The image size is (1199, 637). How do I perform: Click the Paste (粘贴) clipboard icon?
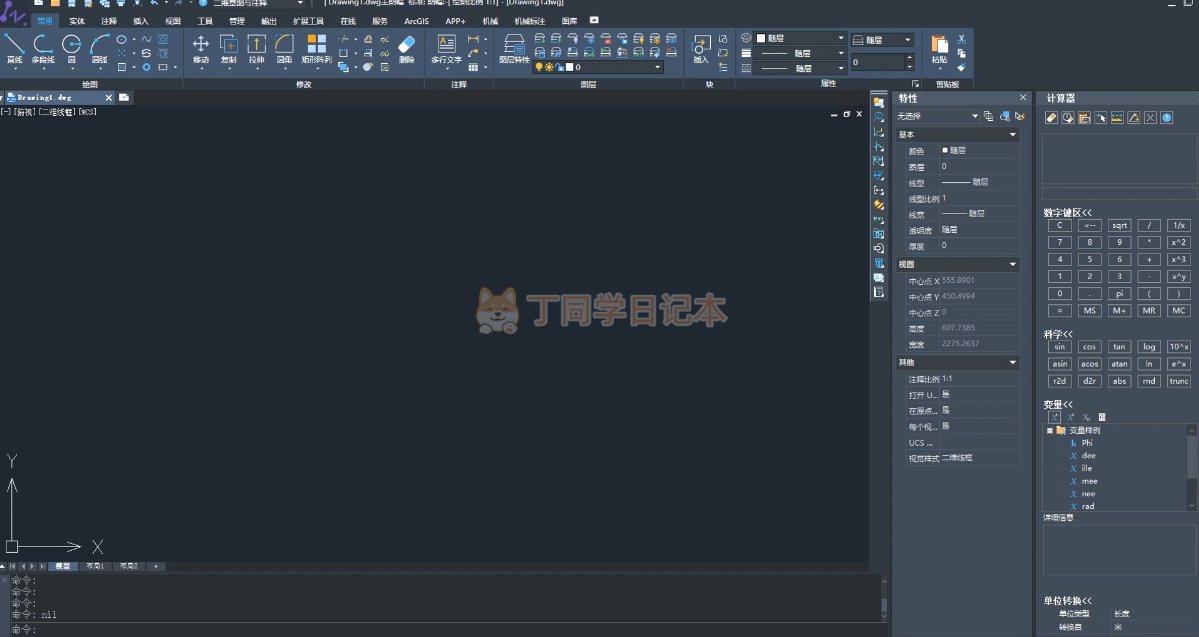pyautogui.click(x=939, y=48)
